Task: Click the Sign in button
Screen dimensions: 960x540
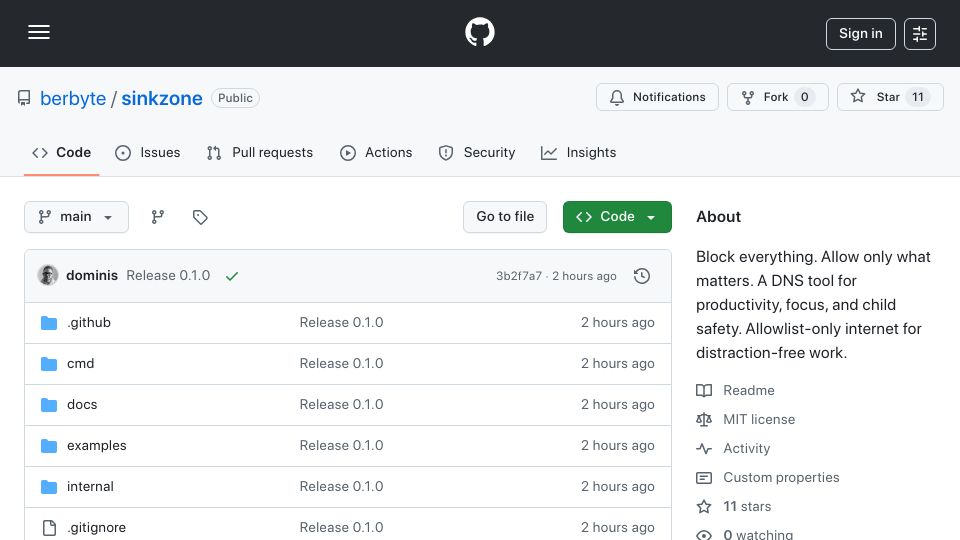Action: (860, 34)
